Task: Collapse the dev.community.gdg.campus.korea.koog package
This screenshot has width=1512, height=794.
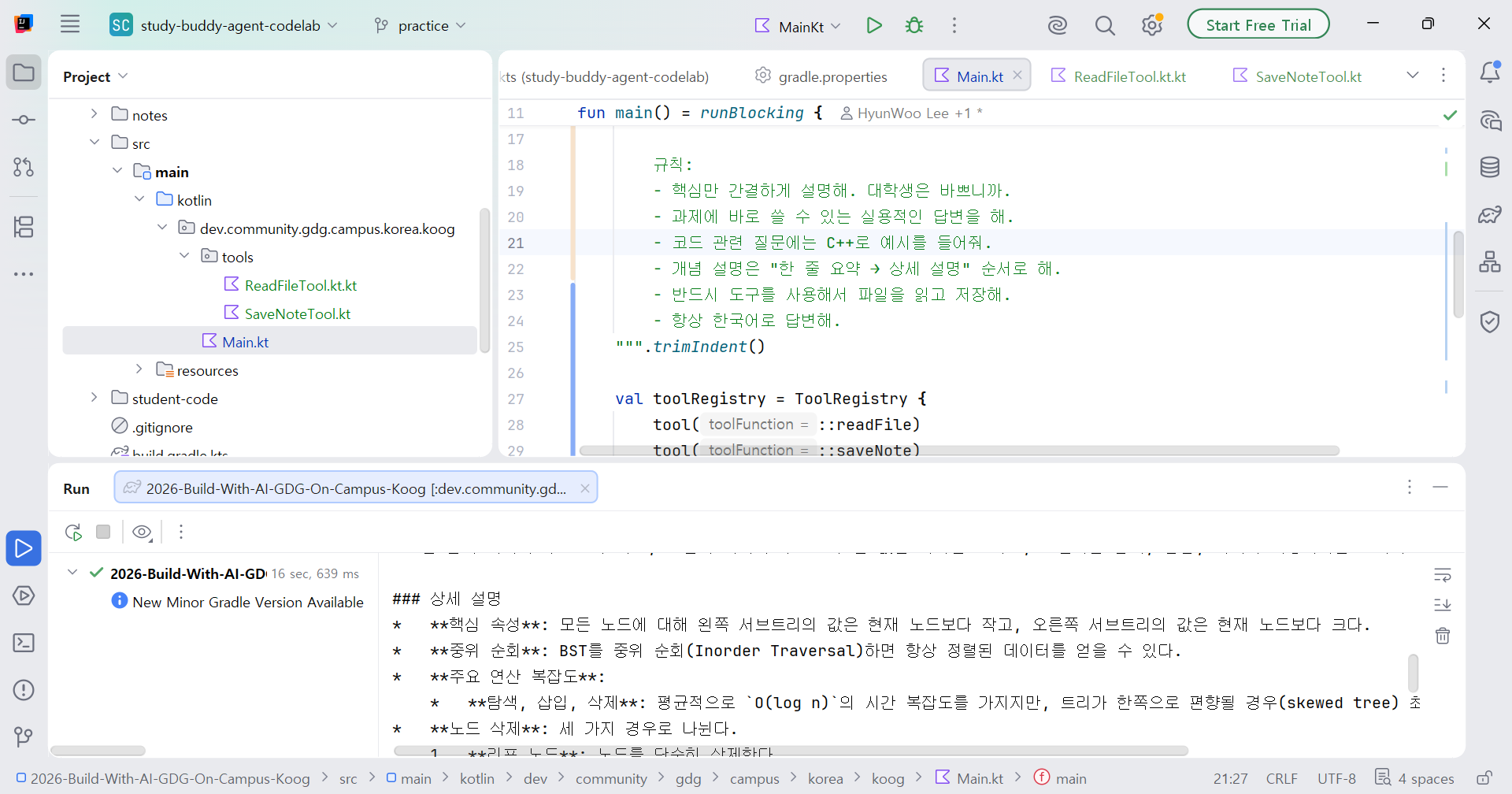Action: 162,228
